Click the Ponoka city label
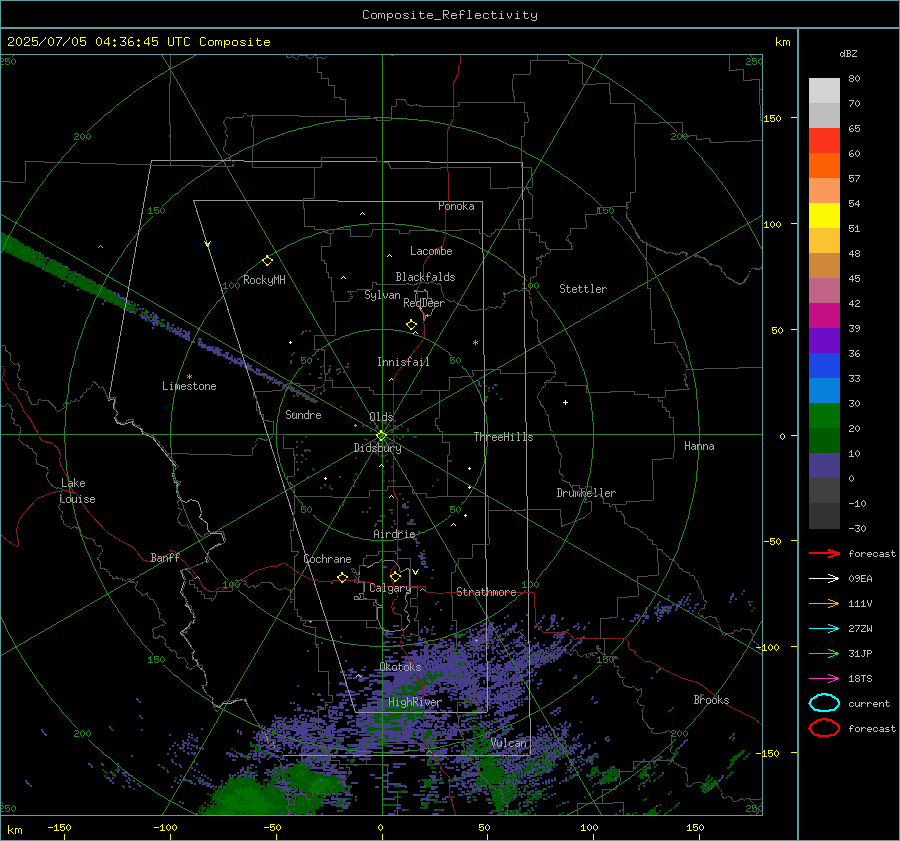 tap(456, 206)
